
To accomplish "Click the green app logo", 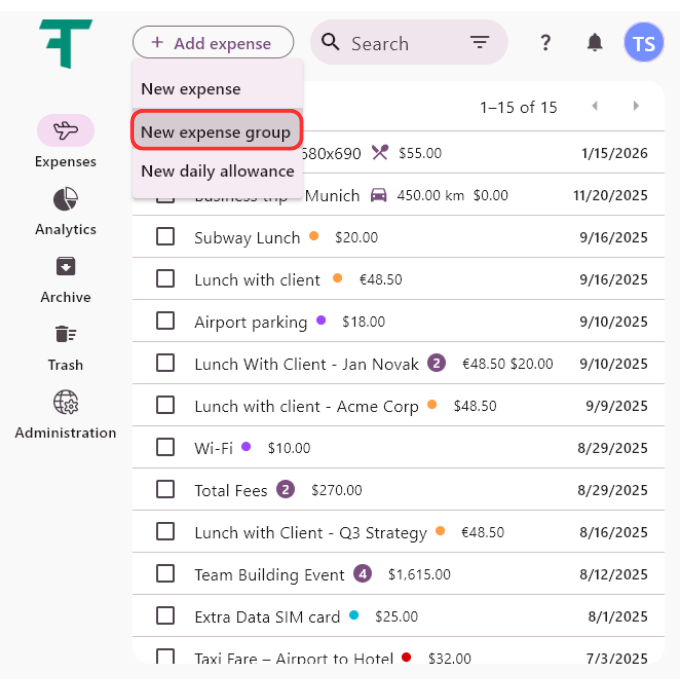I will 66,44.
